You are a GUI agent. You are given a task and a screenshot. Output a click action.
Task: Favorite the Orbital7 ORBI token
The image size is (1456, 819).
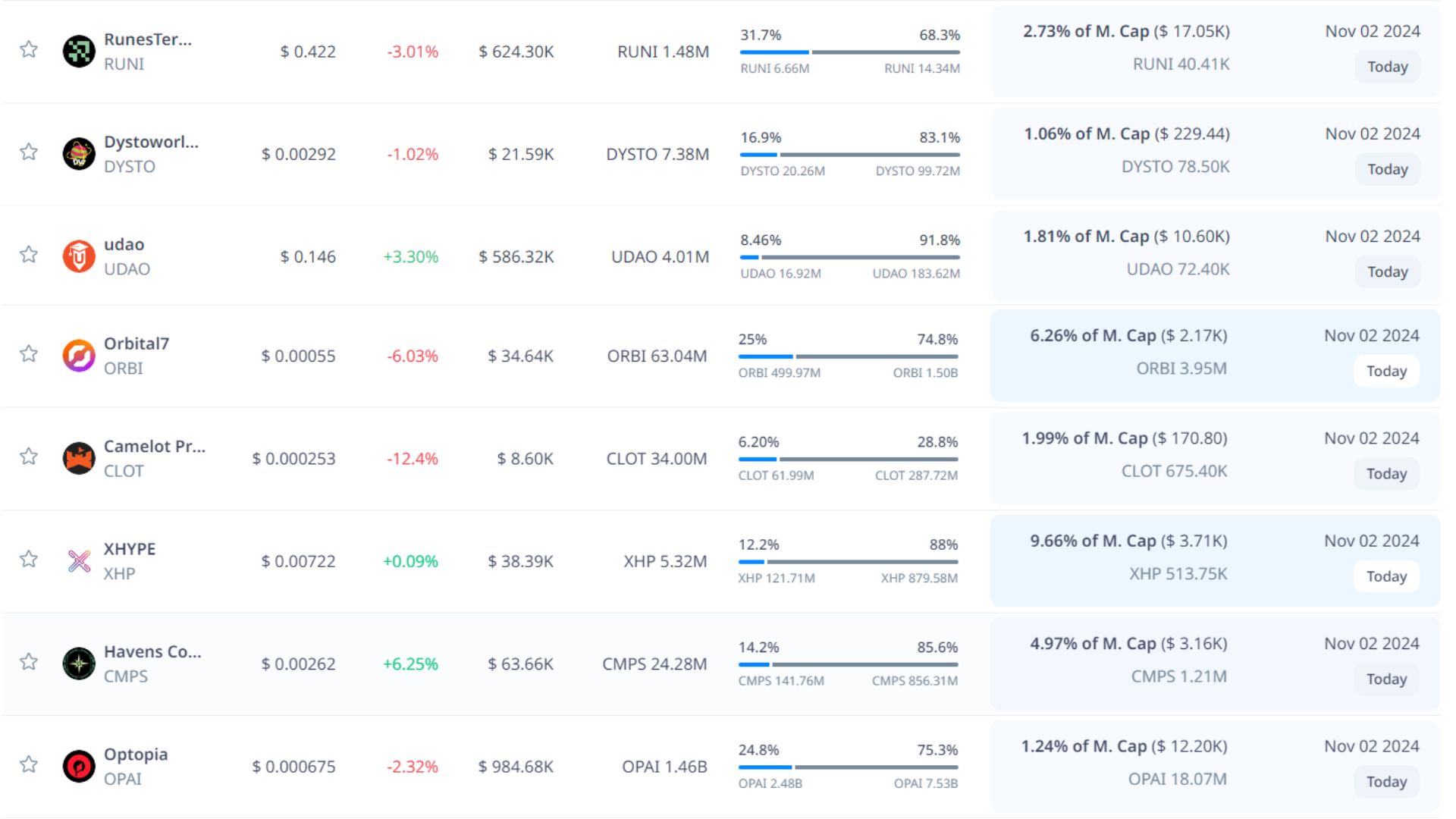[29, 354]
